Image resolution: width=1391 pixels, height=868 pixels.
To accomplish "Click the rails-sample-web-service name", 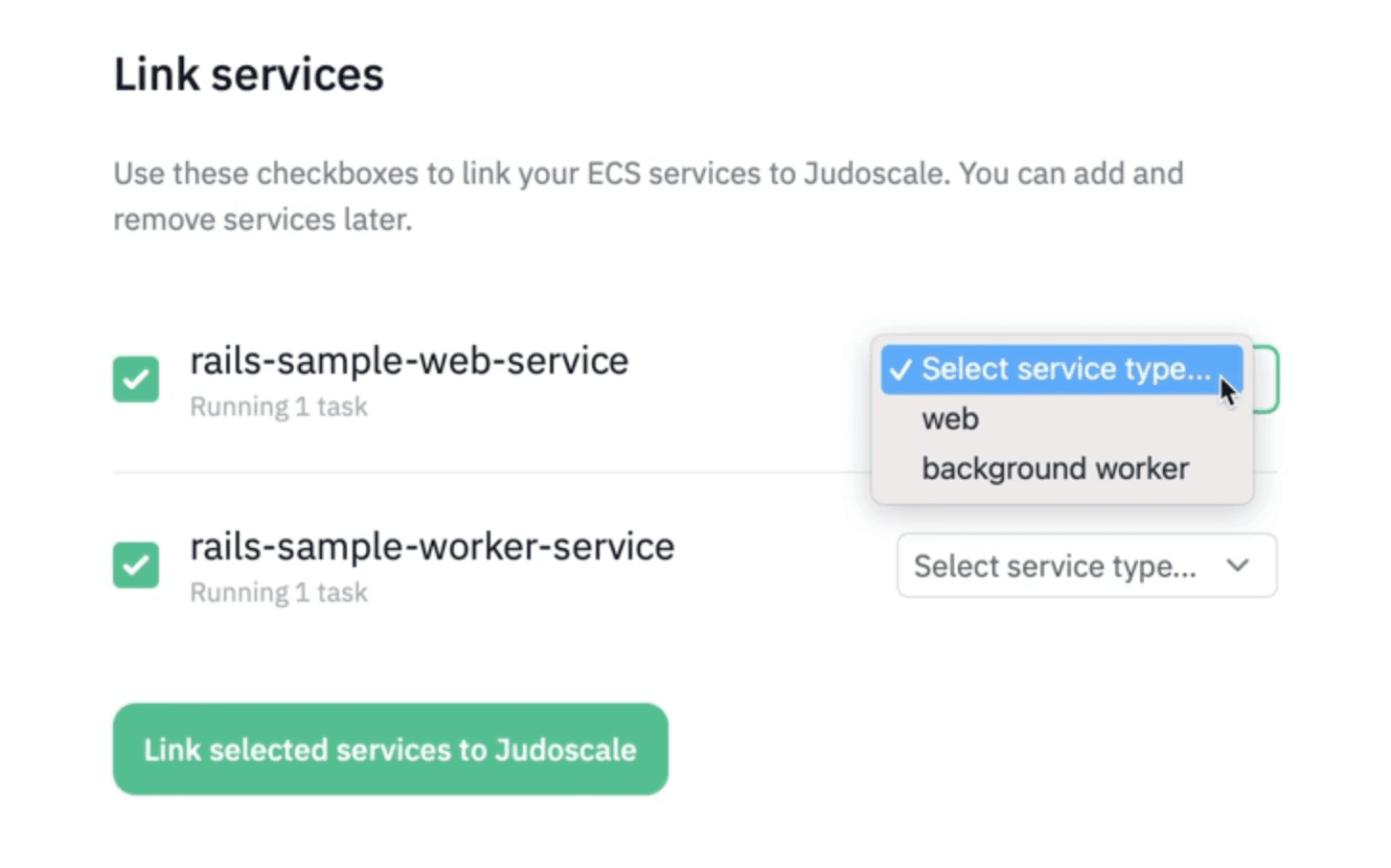I will (x=409, y=360).
